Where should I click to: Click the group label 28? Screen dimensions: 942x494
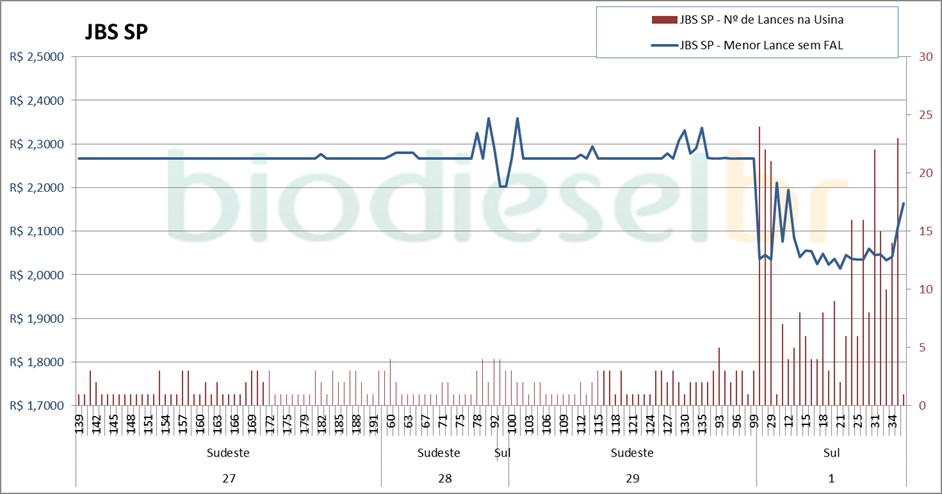pos(445,478)
